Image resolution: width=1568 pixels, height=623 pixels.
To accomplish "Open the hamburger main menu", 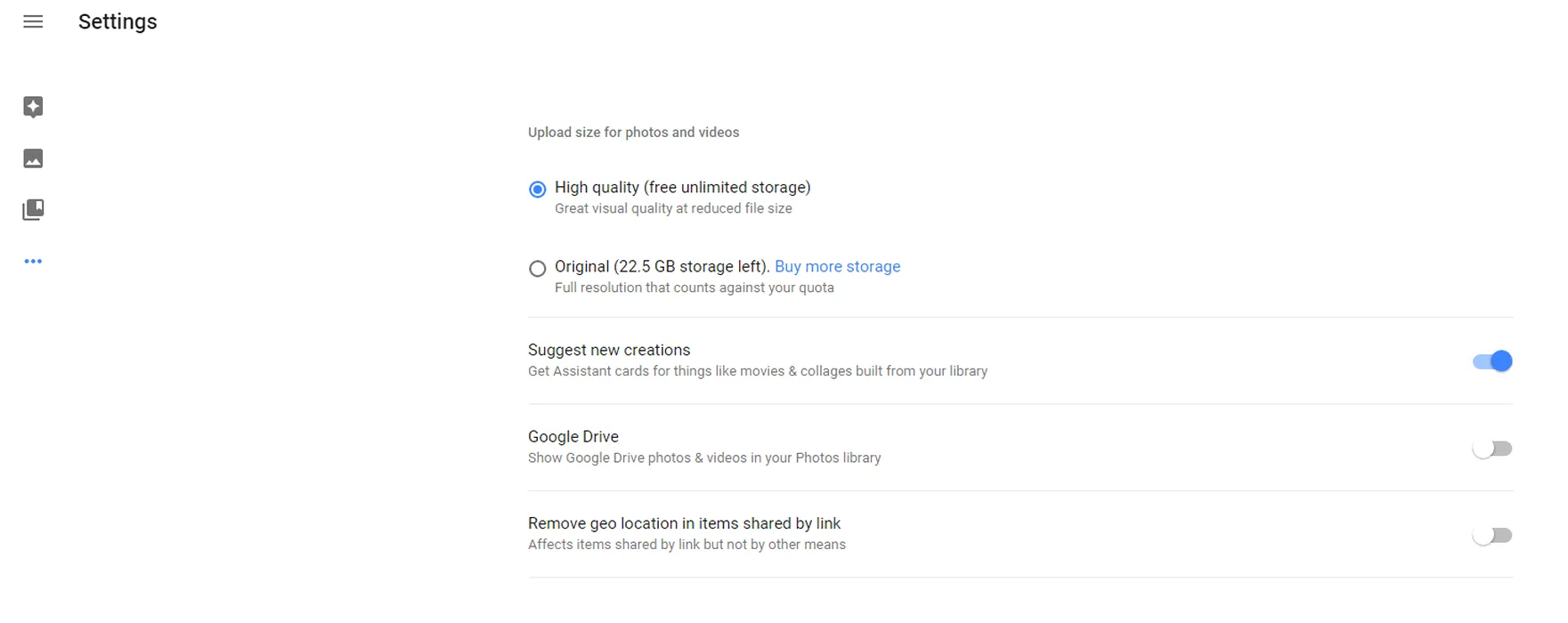I will [x=33, y=22].
